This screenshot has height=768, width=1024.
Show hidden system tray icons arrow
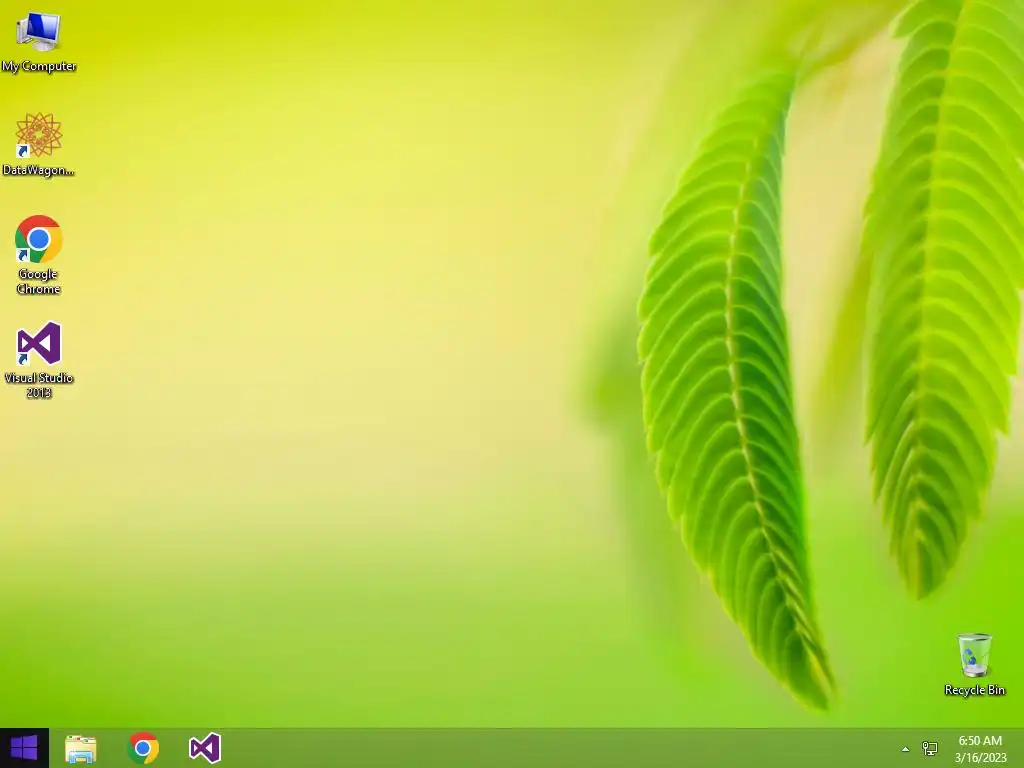pyautogui.click(x=905, y=749)
